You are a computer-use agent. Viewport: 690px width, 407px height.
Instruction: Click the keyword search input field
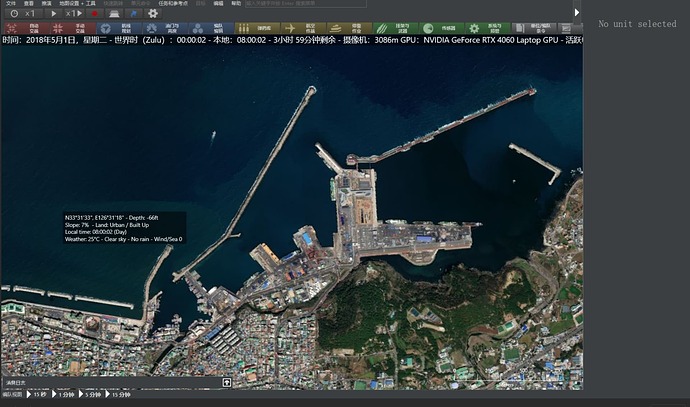pyautogui.click(x=305, y=3)
